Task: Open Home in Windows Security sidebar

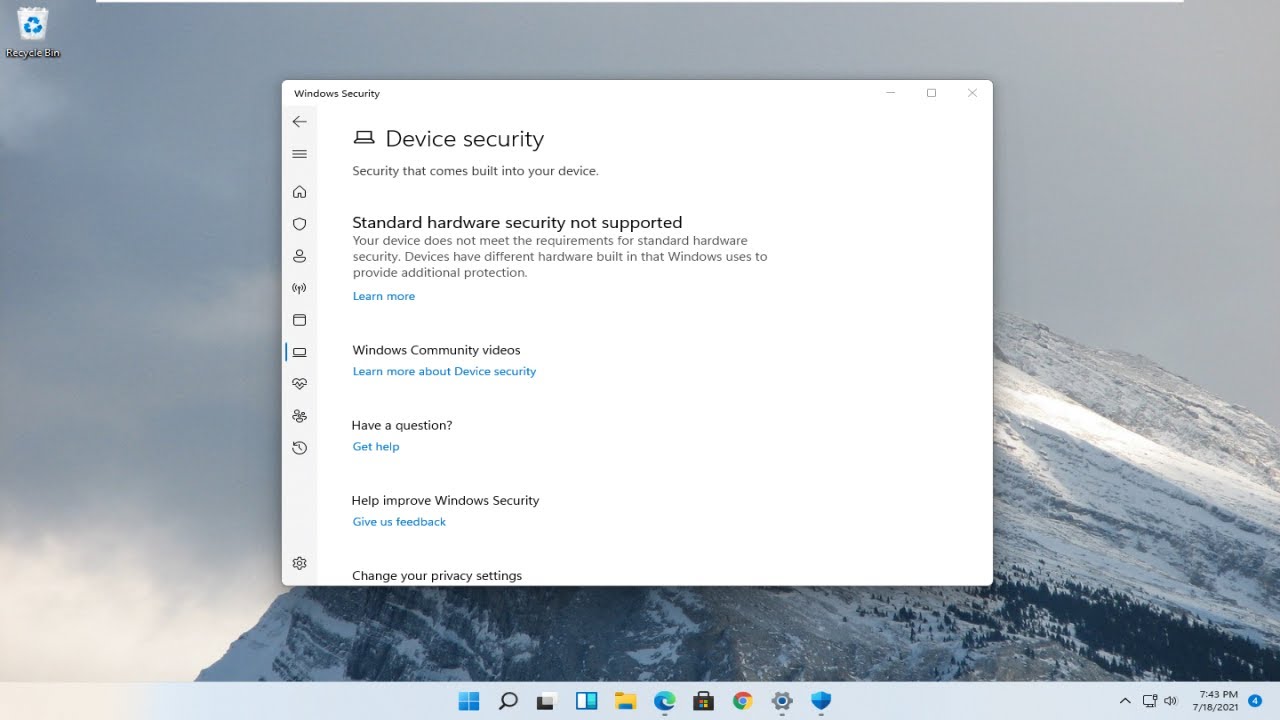Action: (299, 192)
